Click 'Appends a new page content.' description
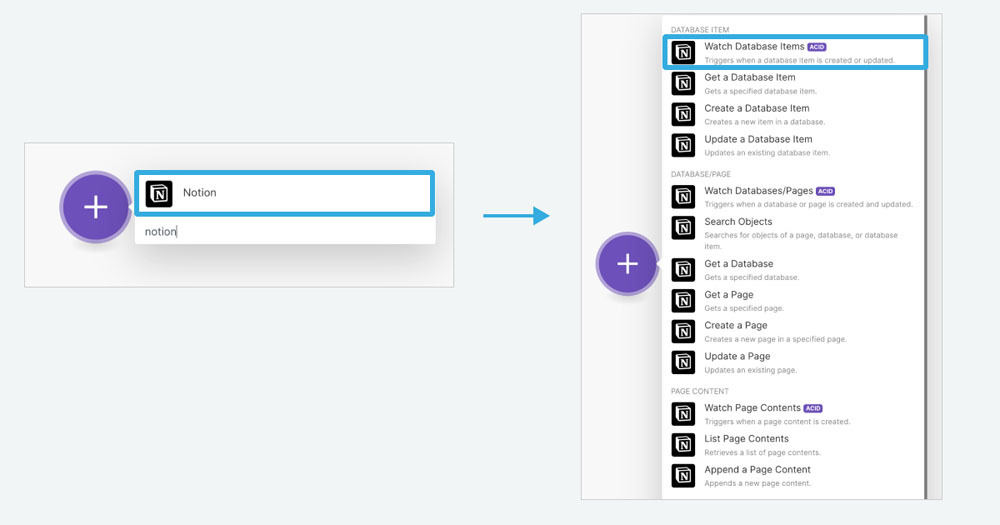Viewport: 1000px width, 525px height. [758, 484]
